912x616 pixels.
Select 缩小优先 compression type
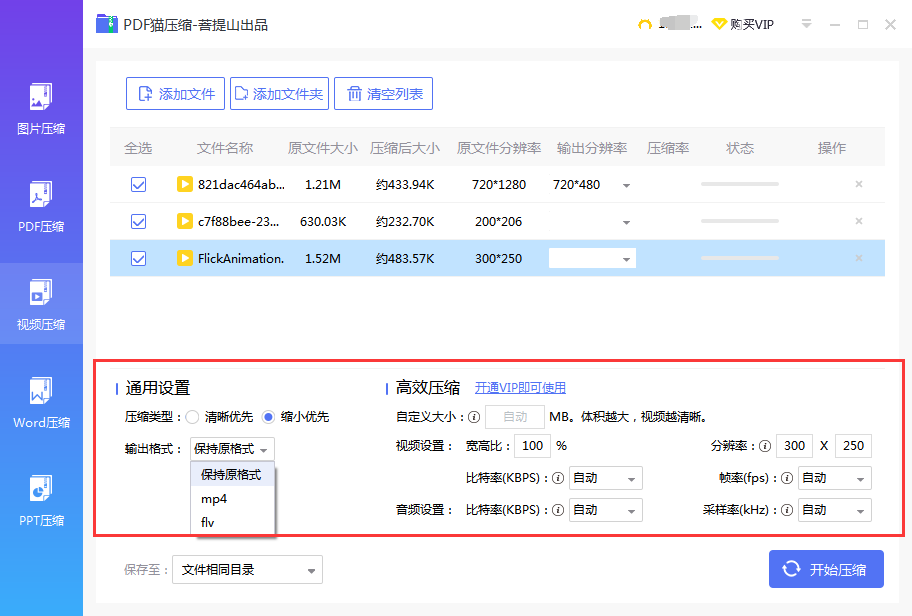268,417
